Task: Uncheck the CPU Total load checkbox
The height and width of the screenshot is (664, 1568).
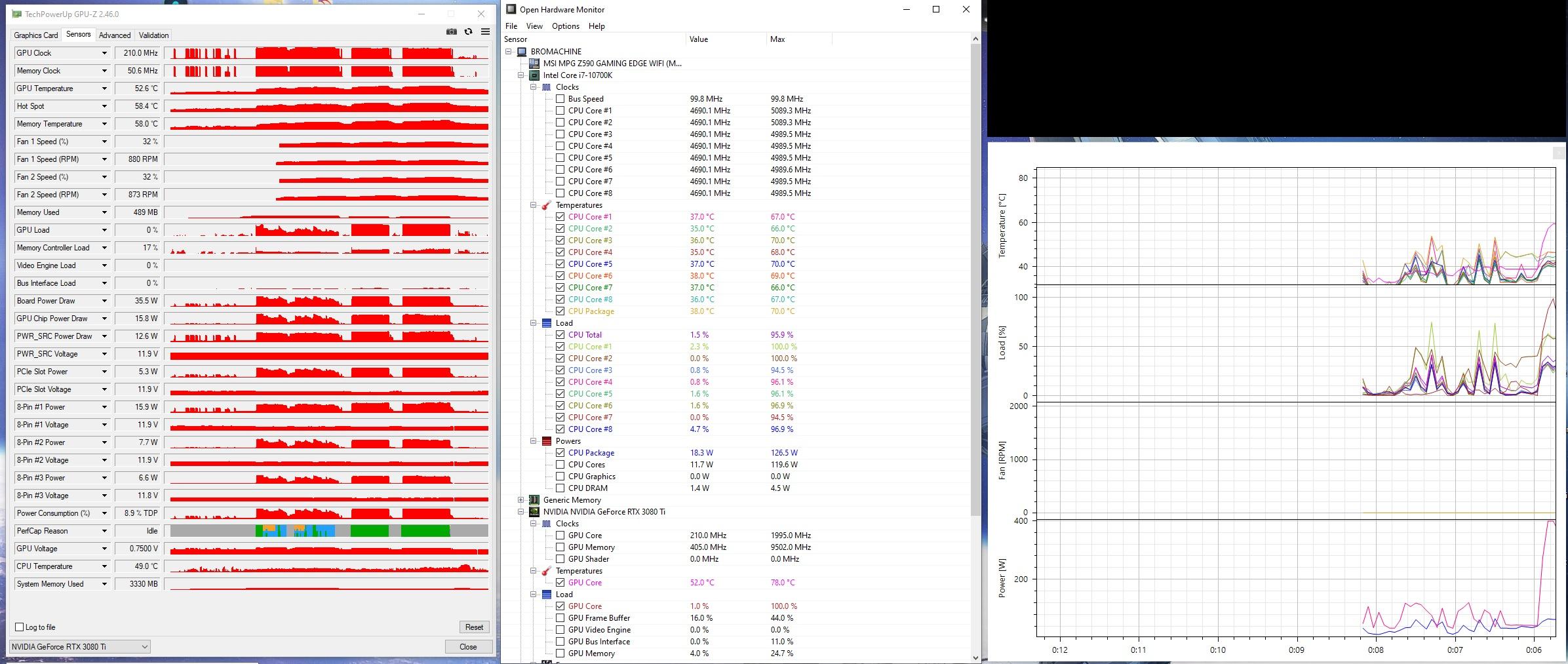Action: [560, 335]
